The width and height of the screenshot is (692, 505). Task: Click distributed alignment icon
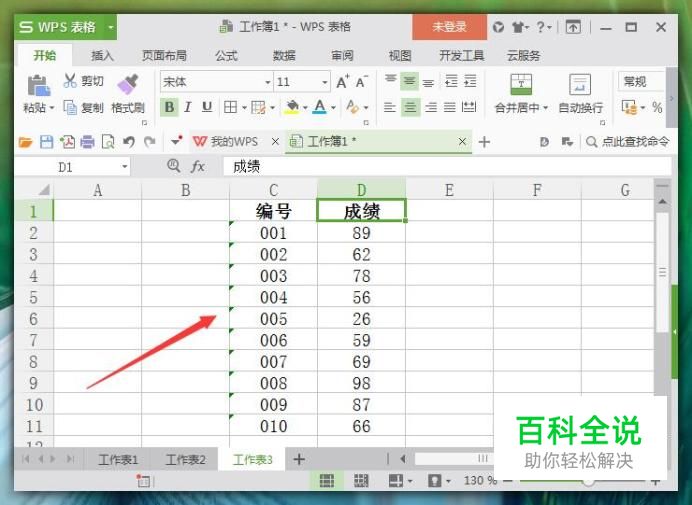click(x=469, y=107)
